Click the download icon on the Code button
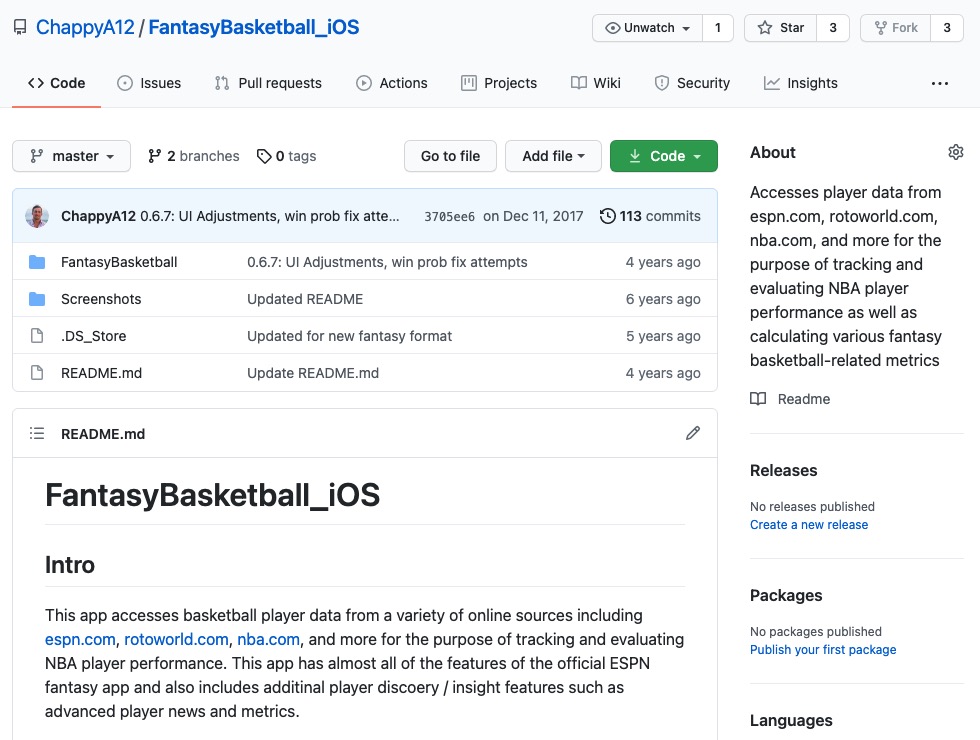The width and height of the screenshot is (980, 740). pyautogui.click(x=635, y=156)
